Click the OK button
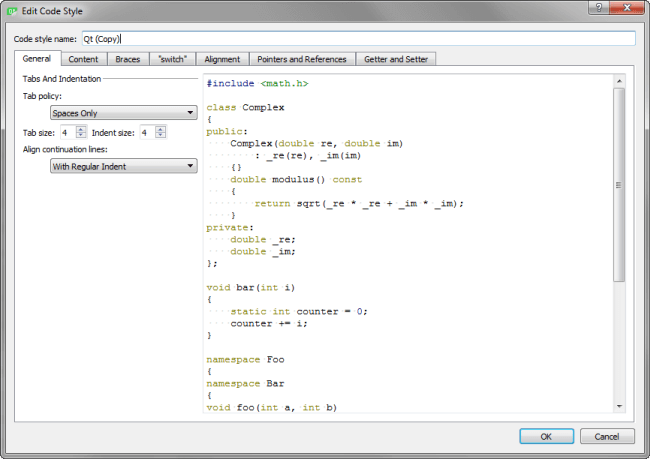The image size is (650, 459). pyautogui.click(x=546, y=436)
